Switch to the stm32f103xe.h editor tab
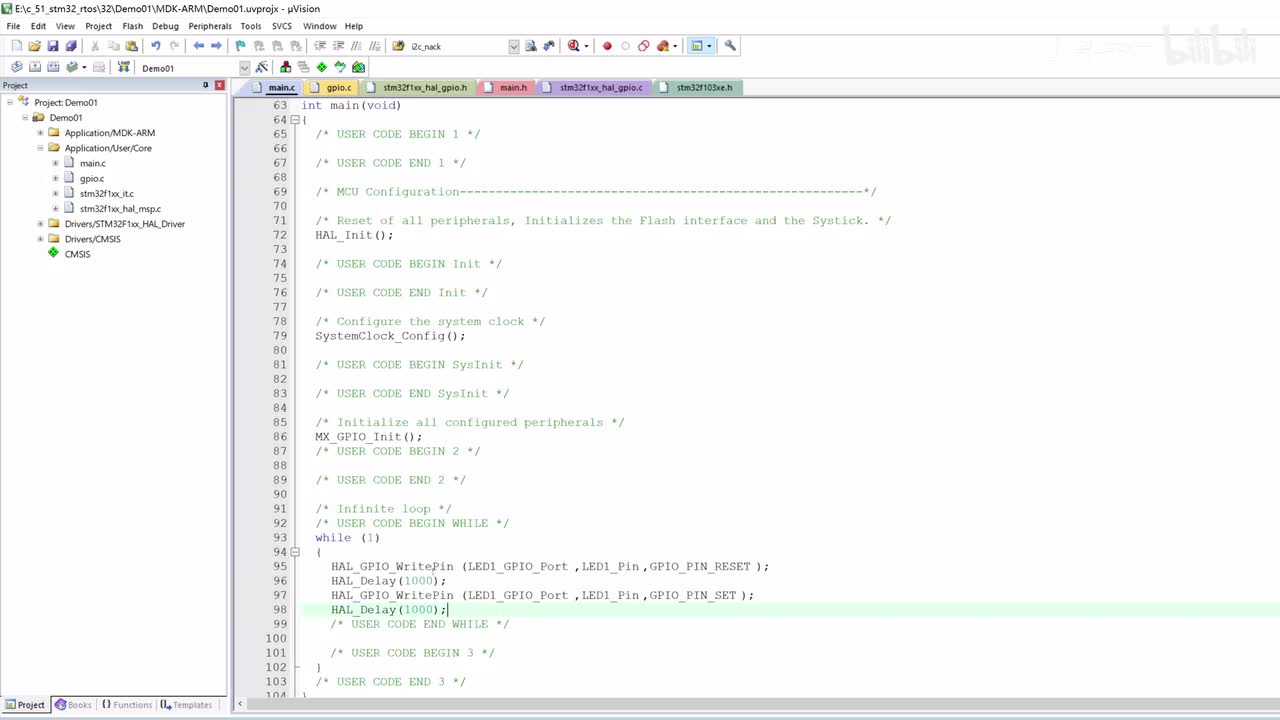Viewport: 1280px width, 720px height. pos(697,87)
